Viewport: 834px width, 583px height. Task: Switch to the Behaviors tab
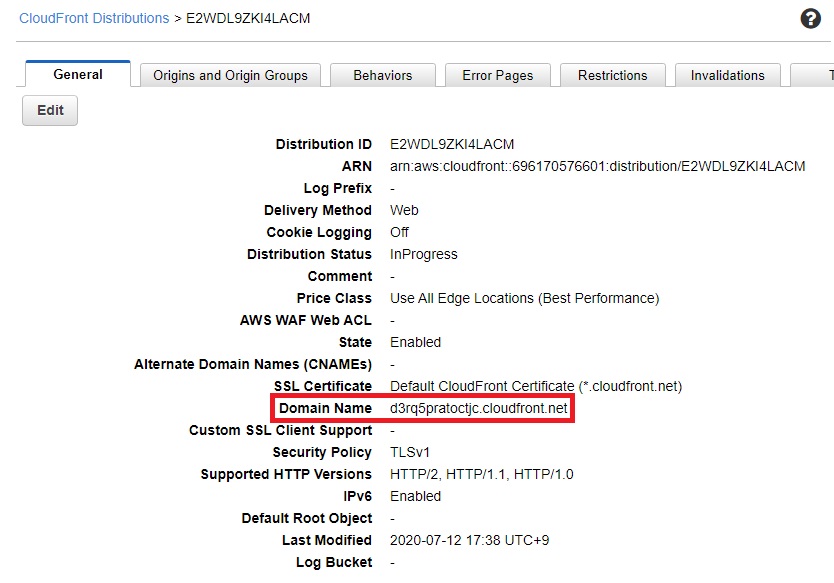[x=382, y=75]
